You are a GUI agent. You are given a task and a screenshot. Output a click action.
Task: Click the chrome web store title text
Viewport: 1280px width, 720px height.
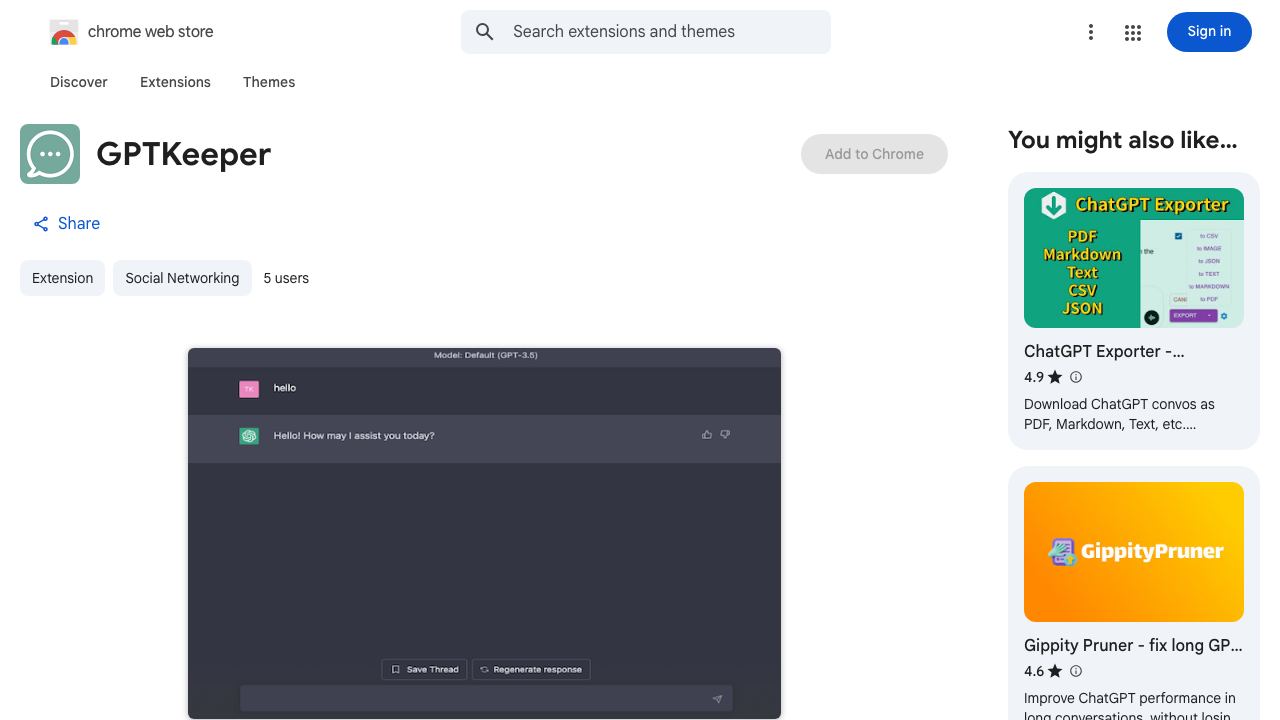[151, 32]
